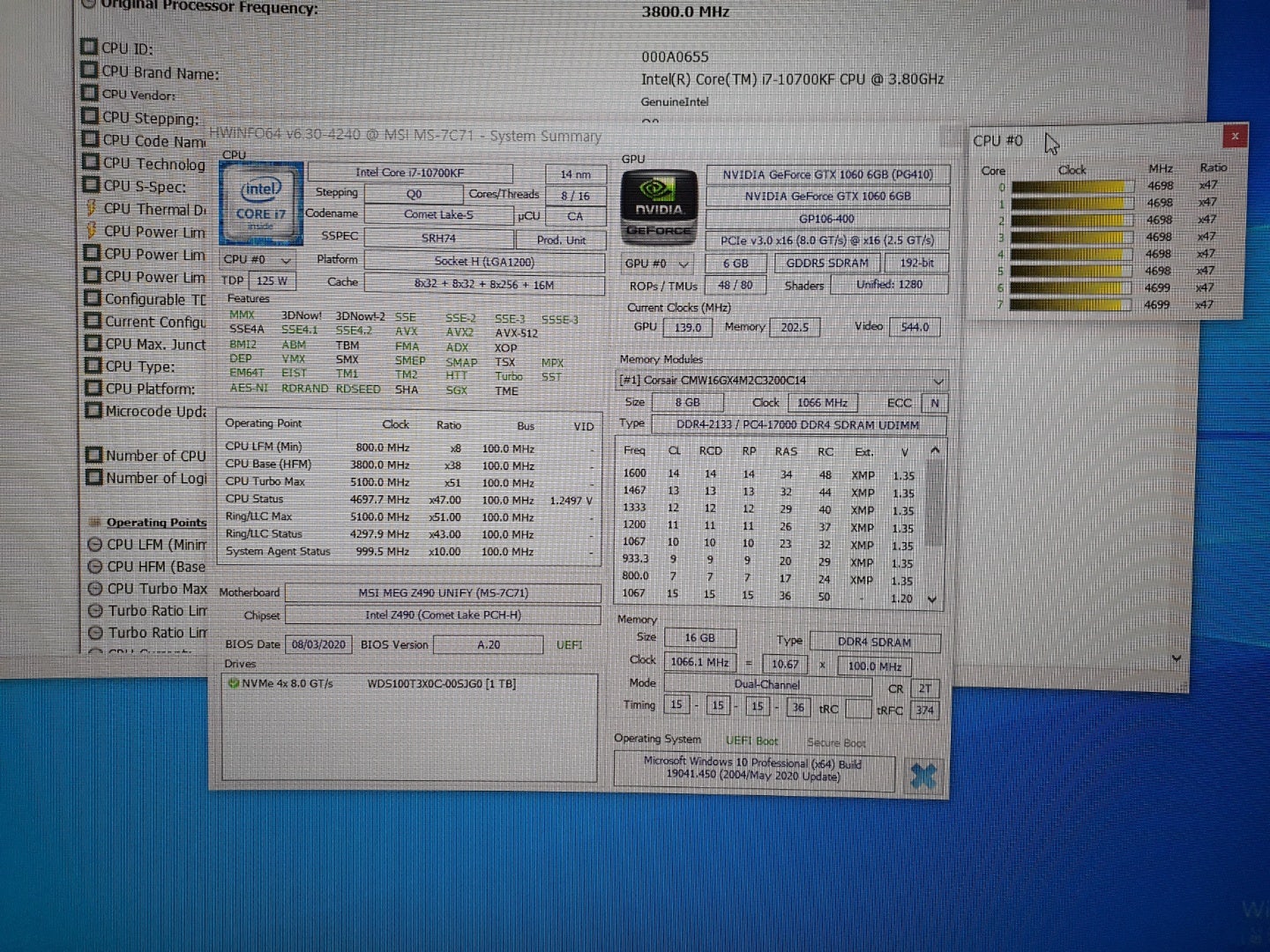Expand the Corsair memory module dropdown
Screen dimensions: 1270x952
click(x=782, y=381)
